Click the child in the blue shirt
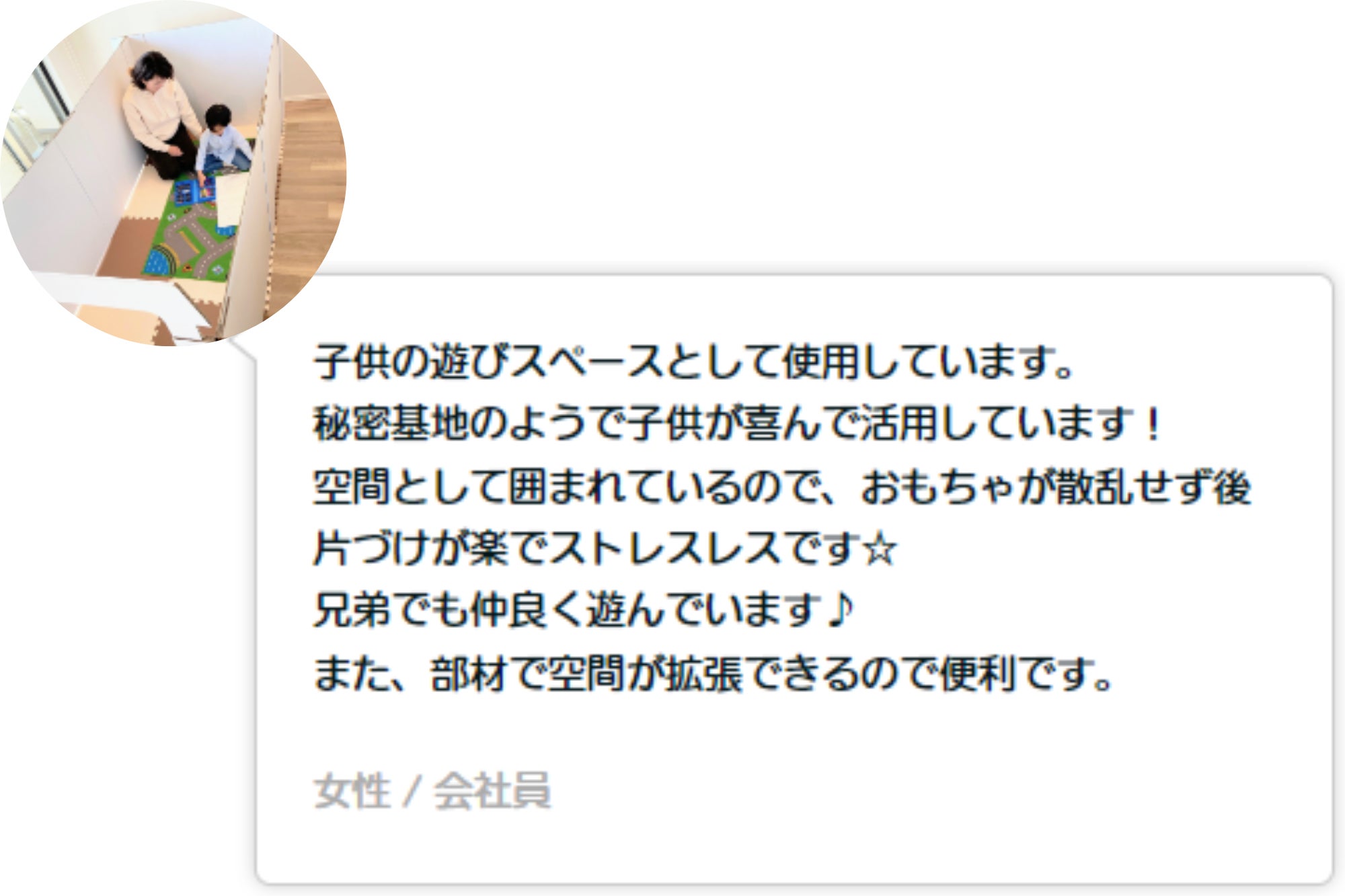This screenshot has height=896, width=1345. pos(223,140)
